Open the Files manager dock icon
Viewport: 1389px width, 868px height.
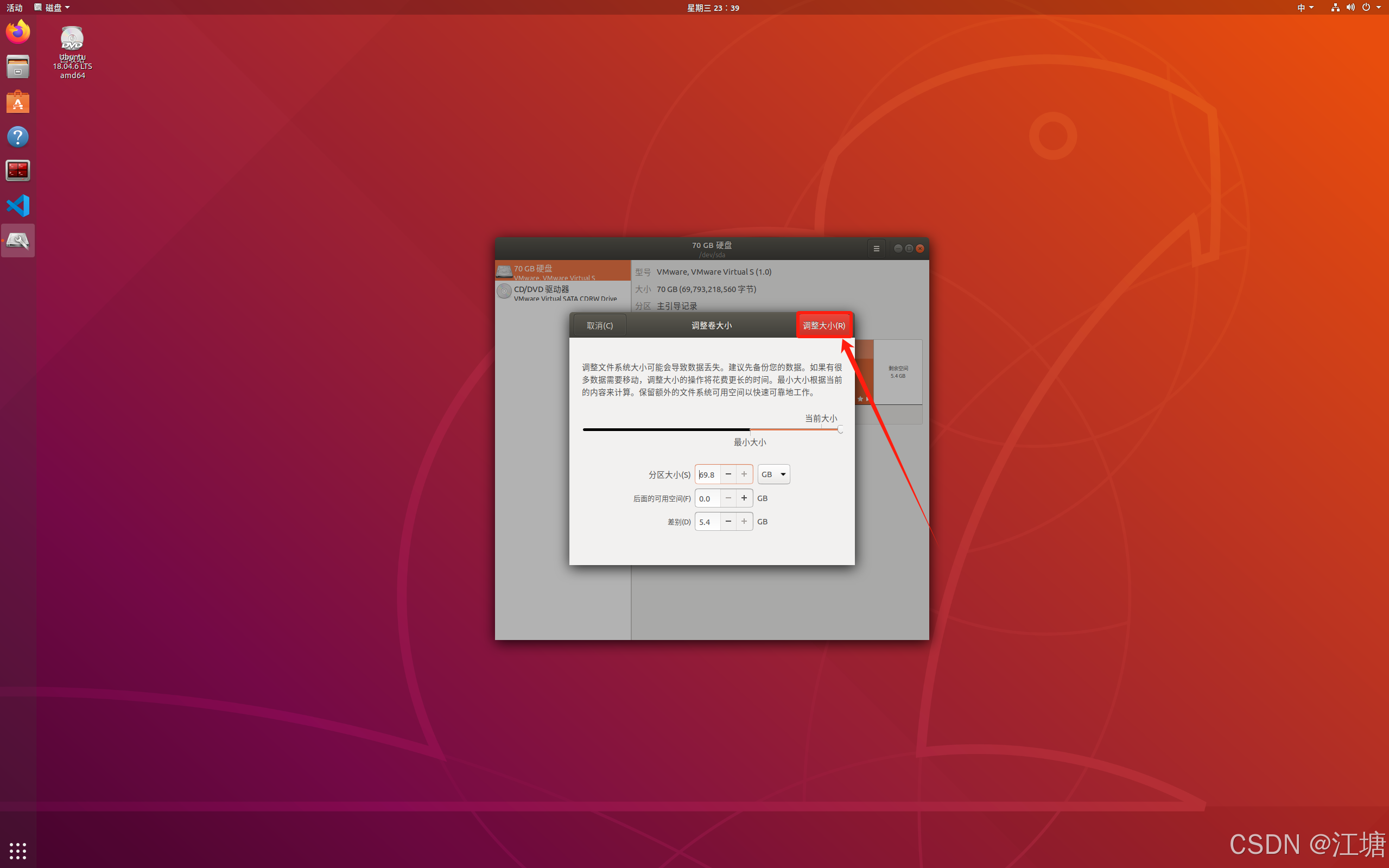coord(18,67)
